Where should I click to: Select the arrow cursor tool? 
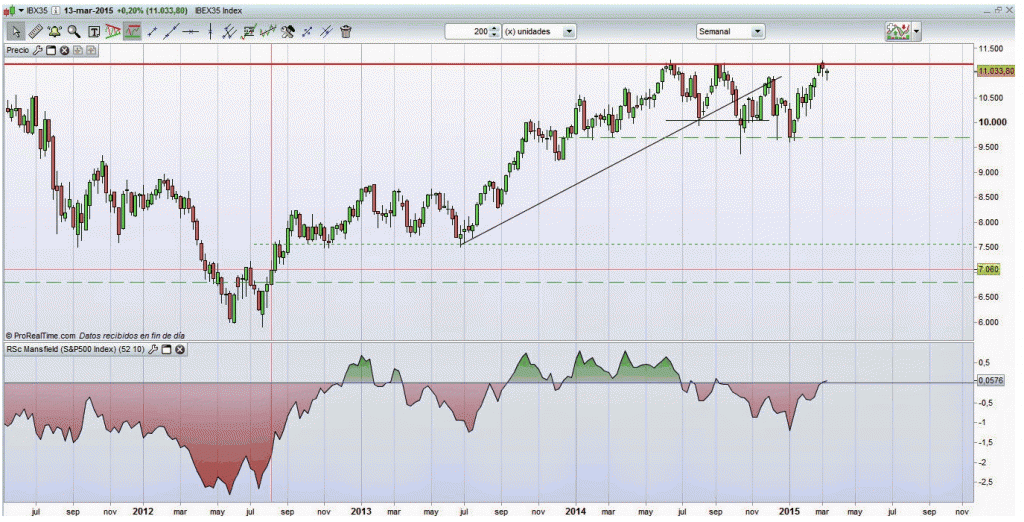tap(14, 31)
